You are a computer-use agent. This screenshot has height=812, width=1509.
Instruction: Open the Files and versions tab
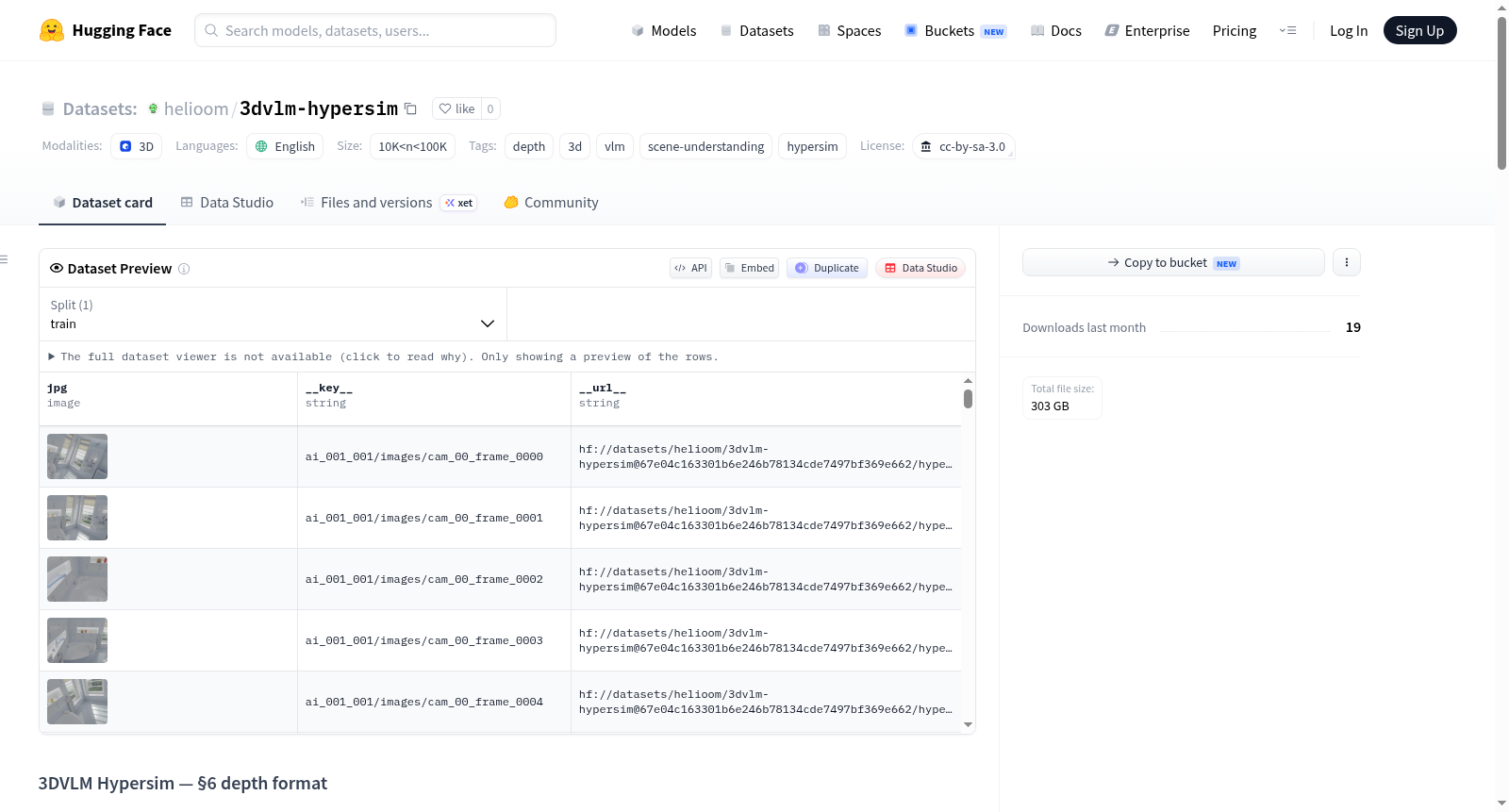[388, 202]
